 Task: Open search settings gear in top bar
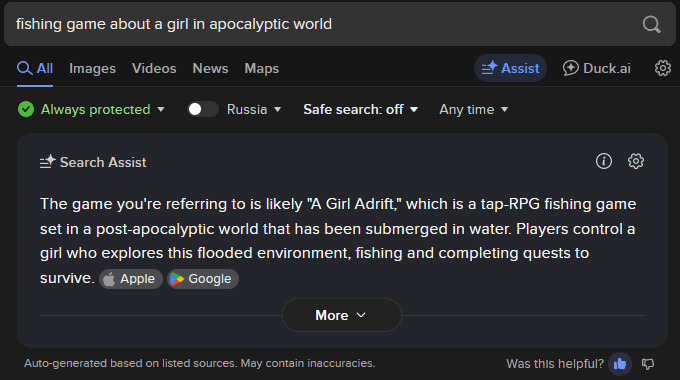coord(663,68)
